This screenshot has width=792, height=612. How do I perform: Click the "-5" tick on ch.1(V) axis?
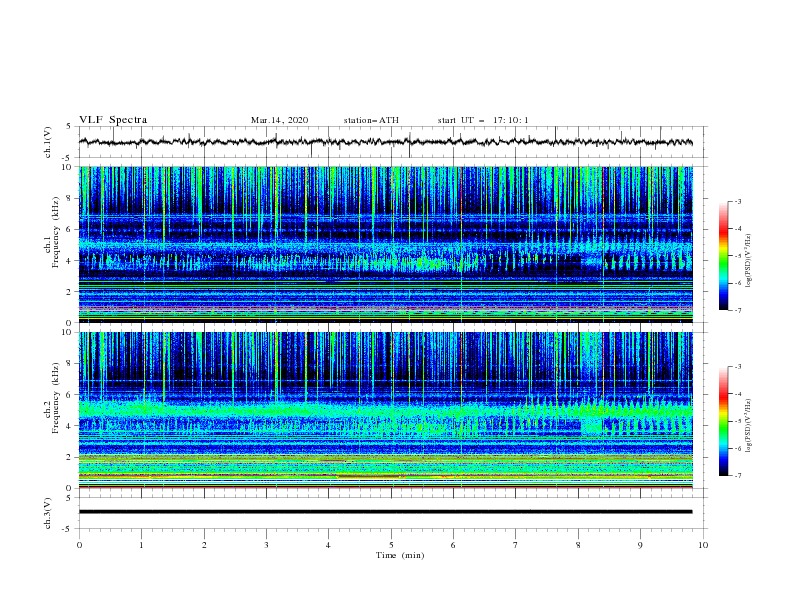[67, 158]
